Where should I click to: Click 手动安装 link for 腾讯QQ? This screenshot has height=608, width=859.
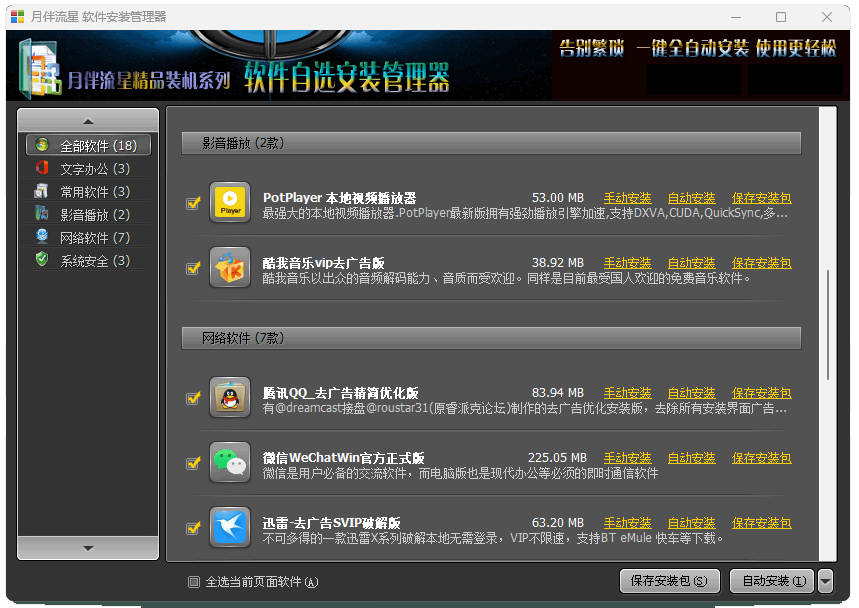[x=627, y=393]
